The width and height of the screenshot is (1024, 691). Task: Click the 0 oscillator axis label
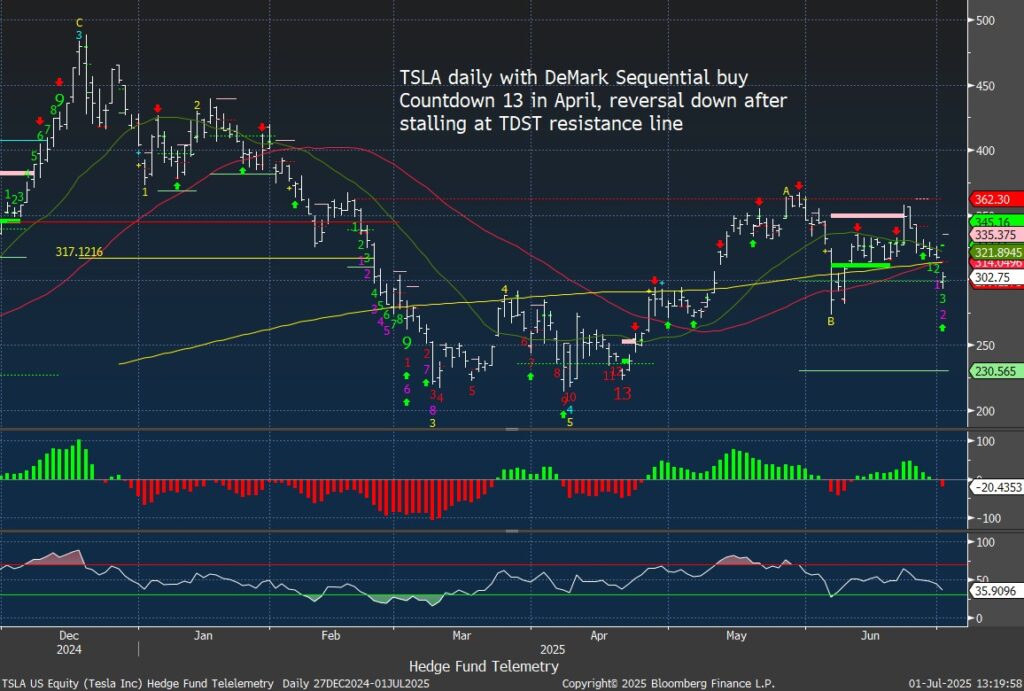tap(979, 618)
